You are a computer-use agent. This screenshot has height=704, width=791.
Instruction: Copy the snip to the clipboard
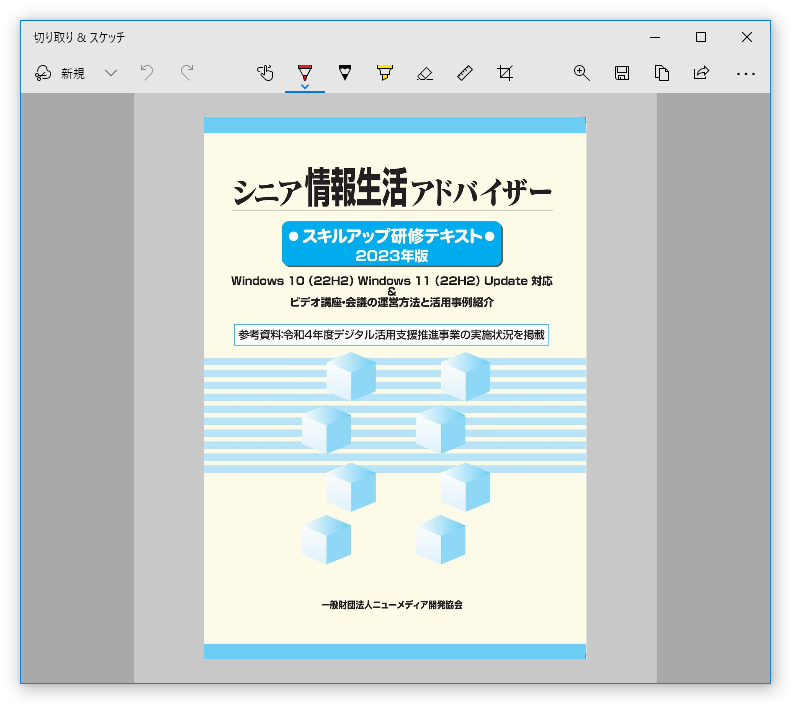pos(662,73)
